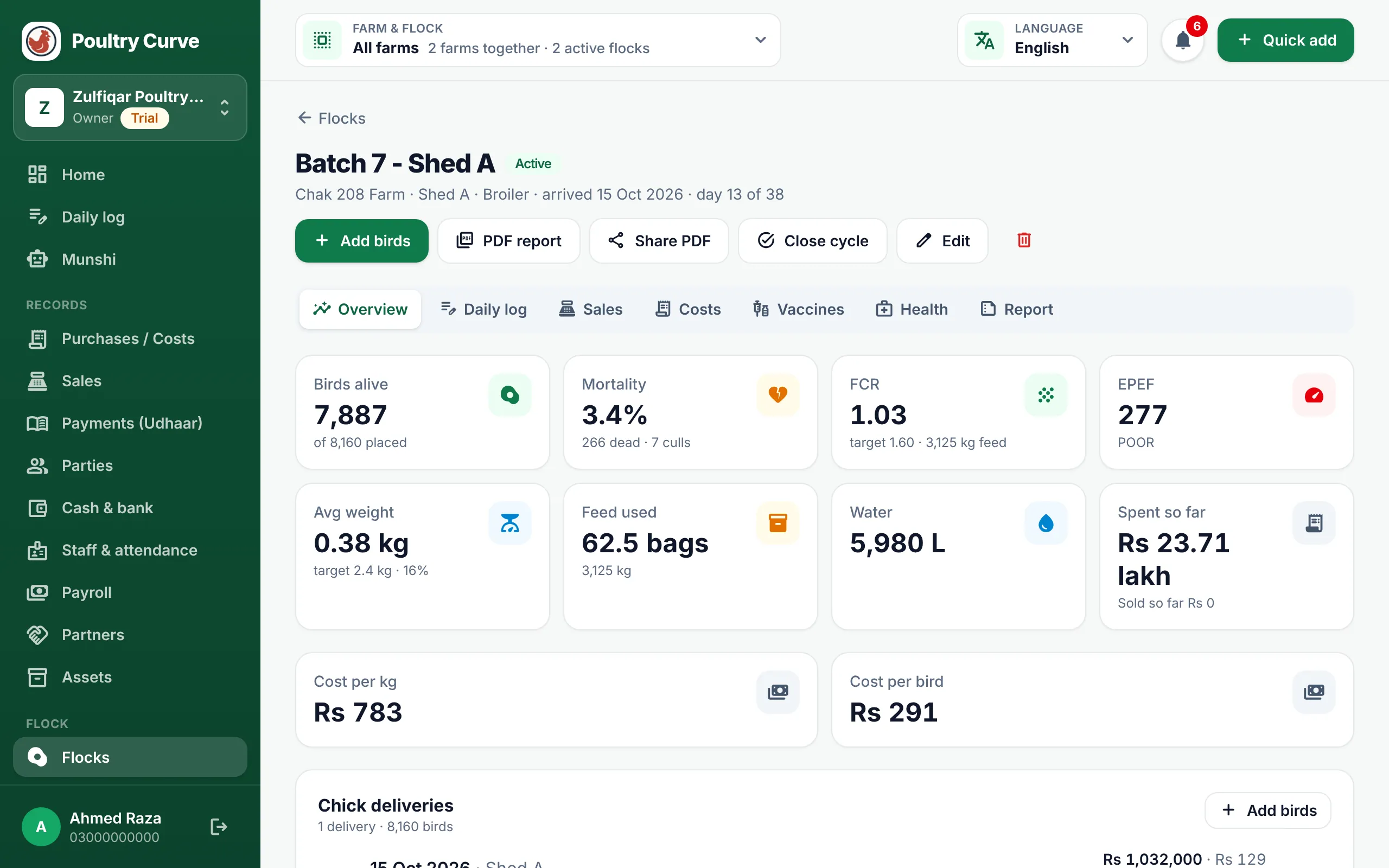Click the green Add birds button
Viewport: 1389px width, 868px height.
(361, 241)
